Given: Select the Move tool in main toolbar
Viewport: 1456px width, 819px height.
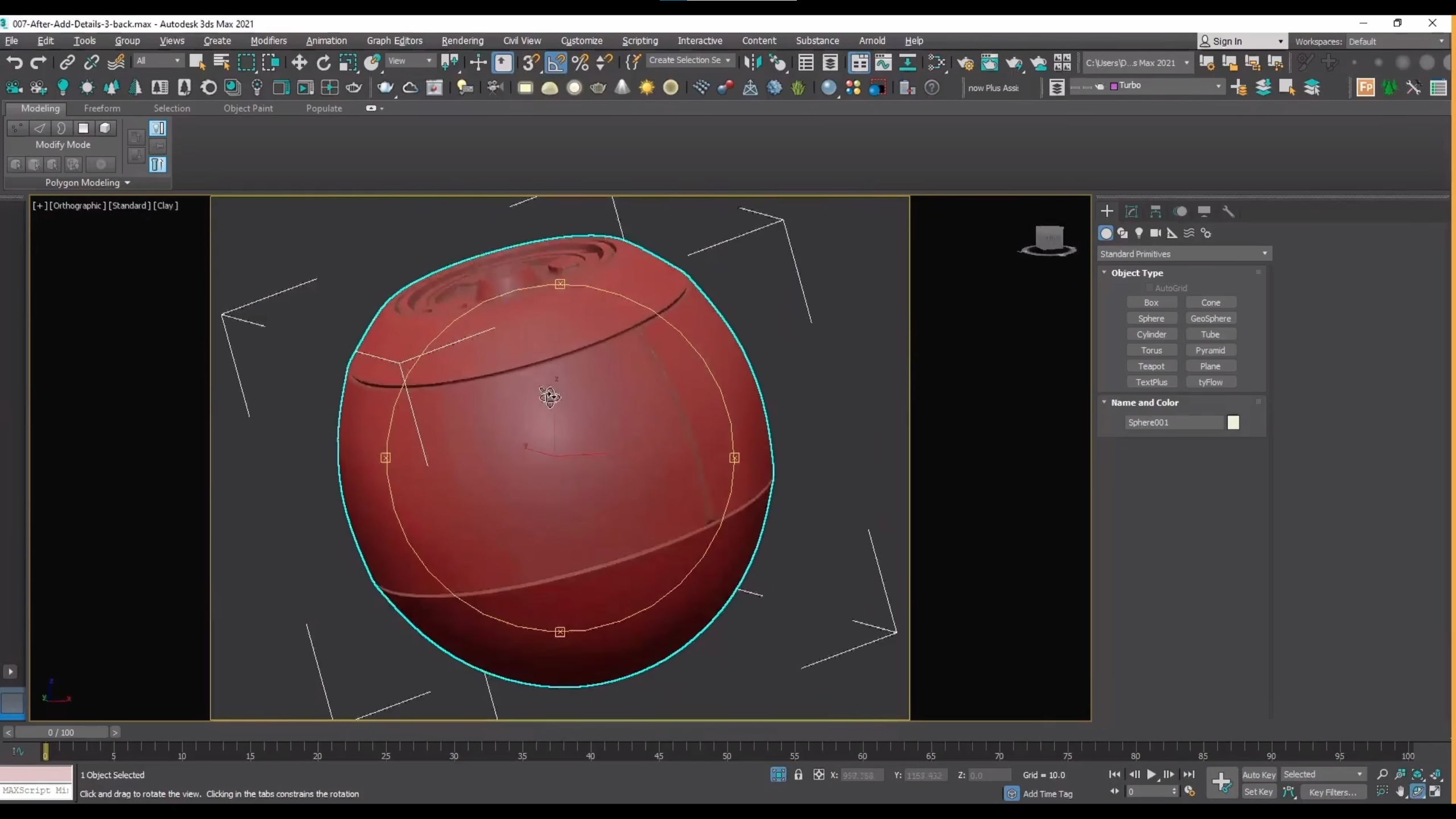Looking at the screenshot, I should [299, 63].
